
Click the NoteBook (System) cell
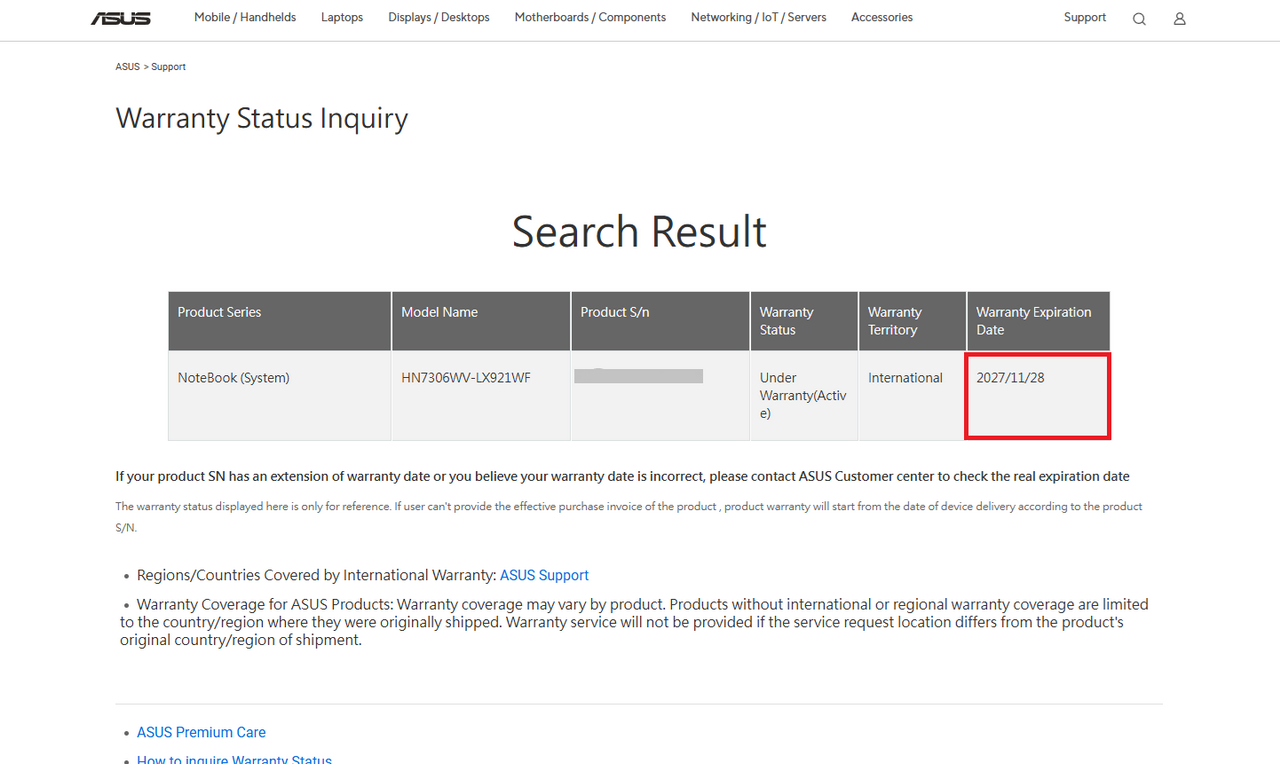point(279,396)
